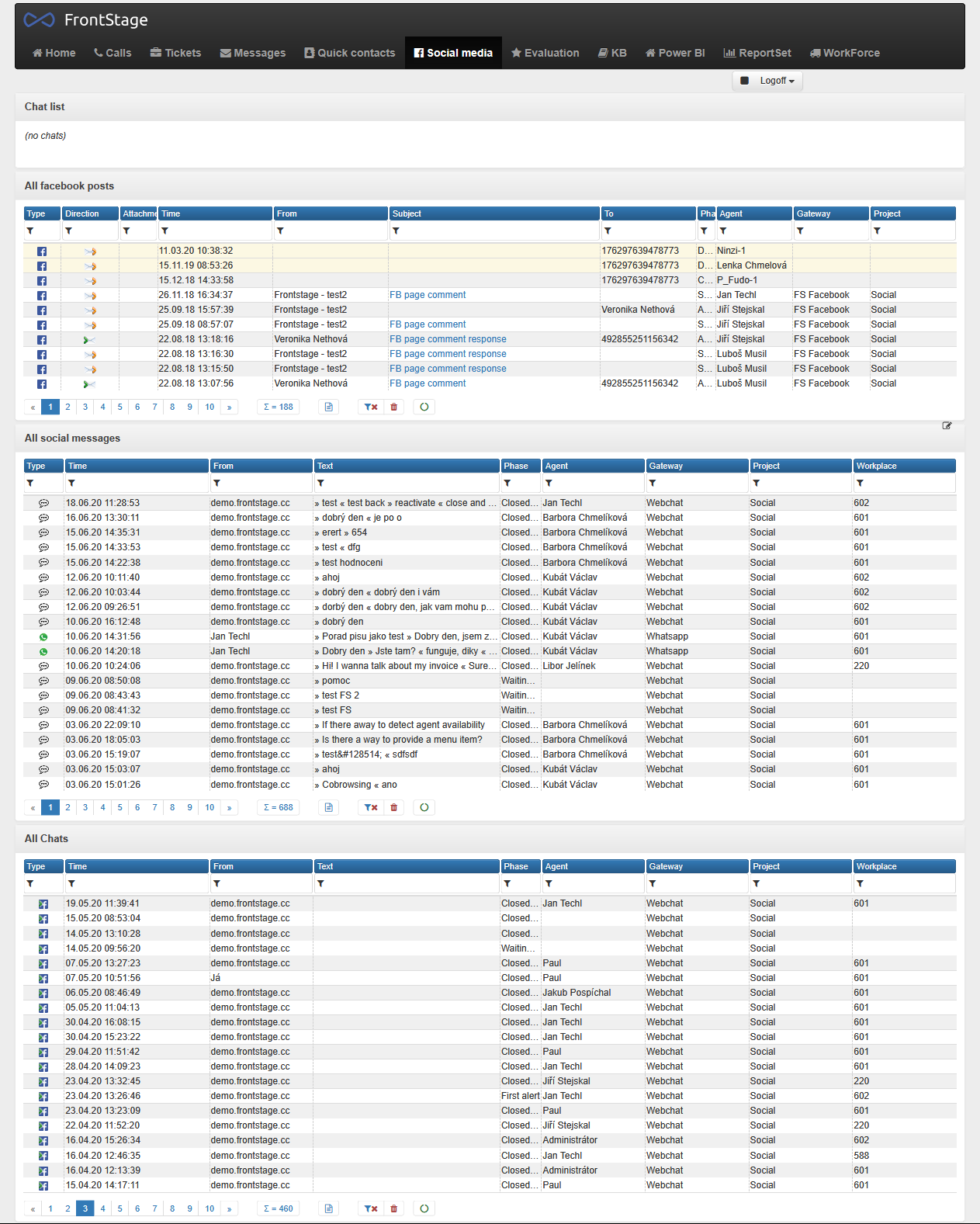This screenshot has width=980, height=1224.
Task: Select the 'Cobrowsing « ano' message row
Action: click(x=490, y=785)
